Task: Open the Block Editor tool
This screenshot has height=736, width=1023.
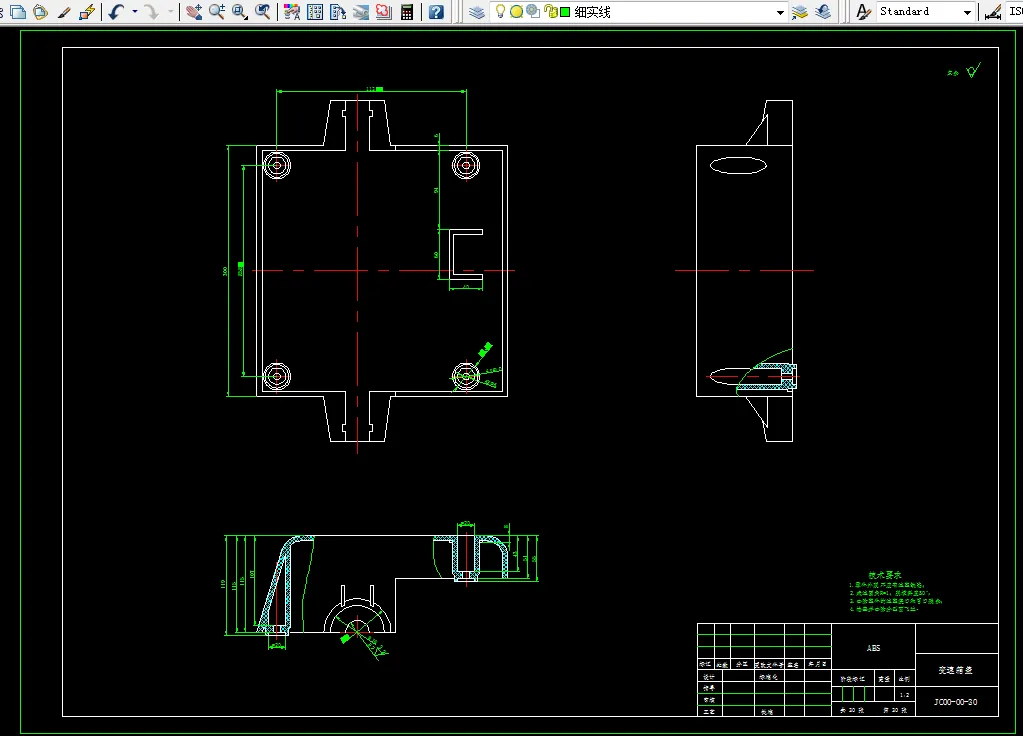Action: [87, 12]
